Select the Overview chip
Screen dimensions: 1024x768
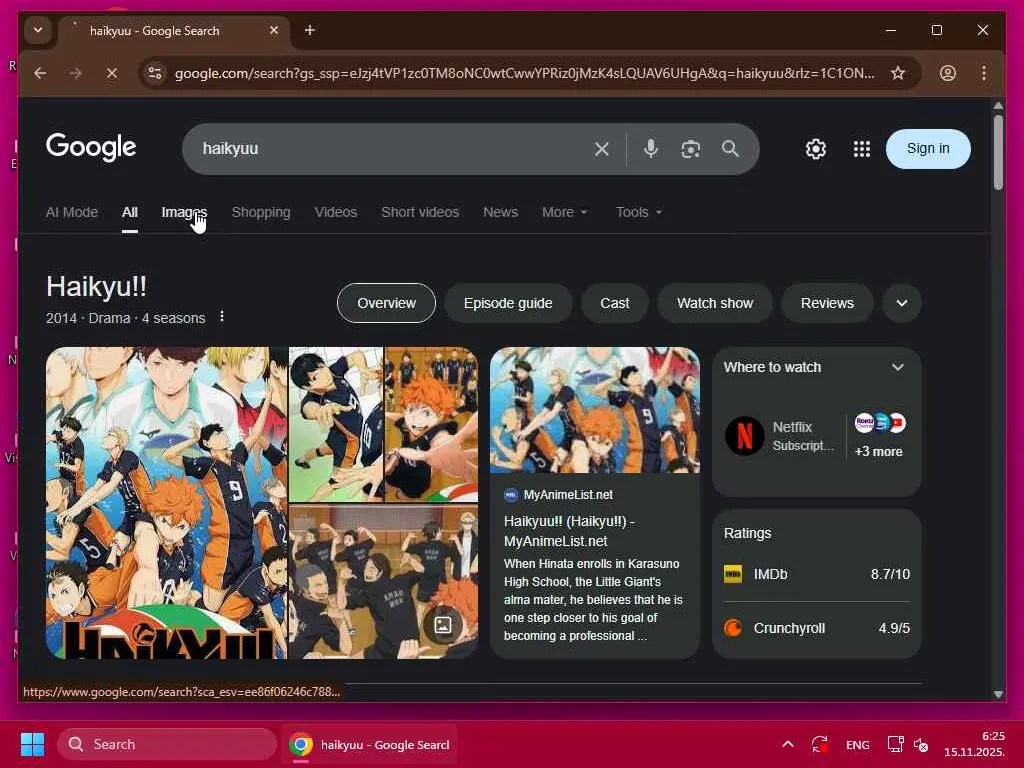point(386,303)
